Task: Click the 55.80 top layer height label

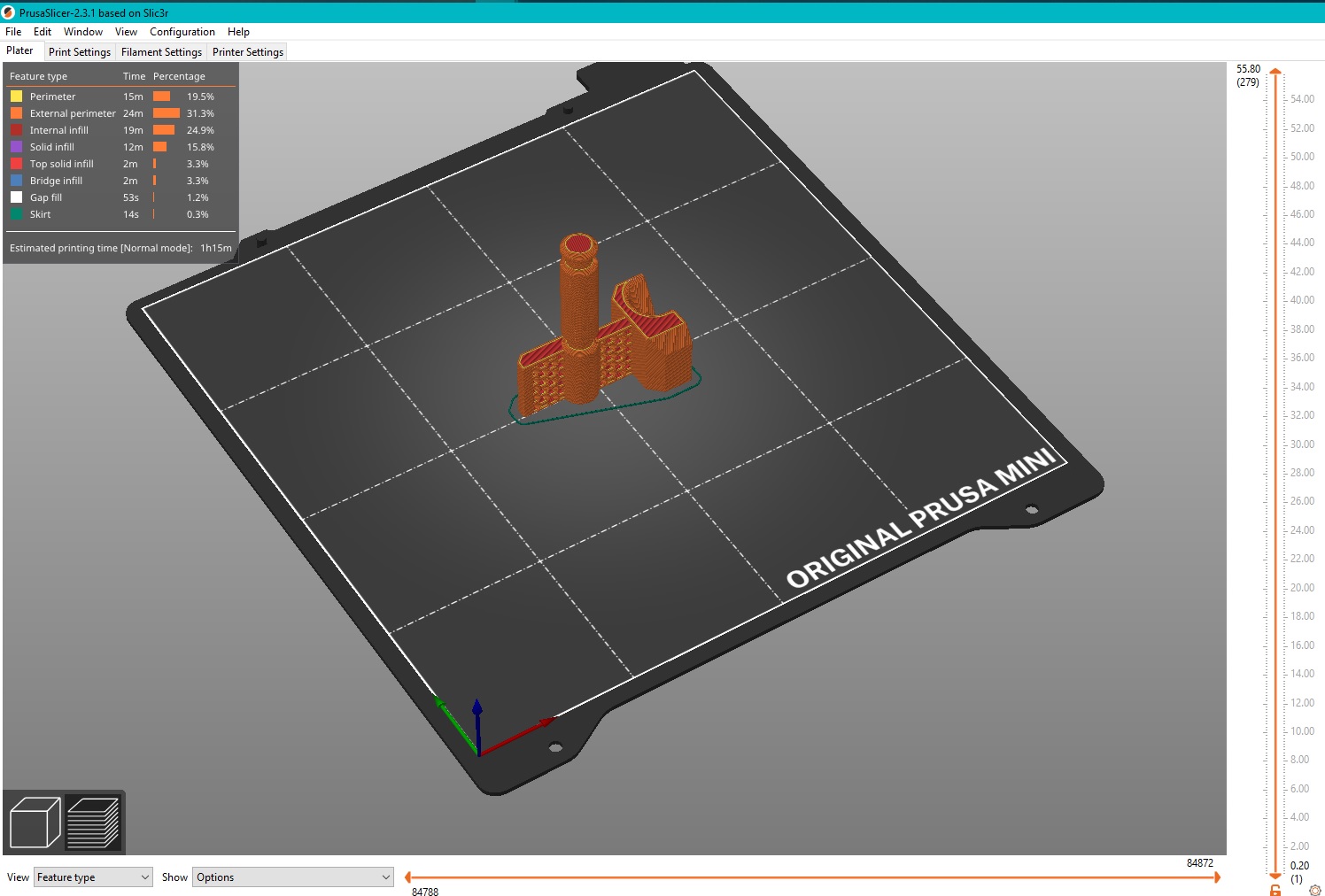Action: point(1248,69)
